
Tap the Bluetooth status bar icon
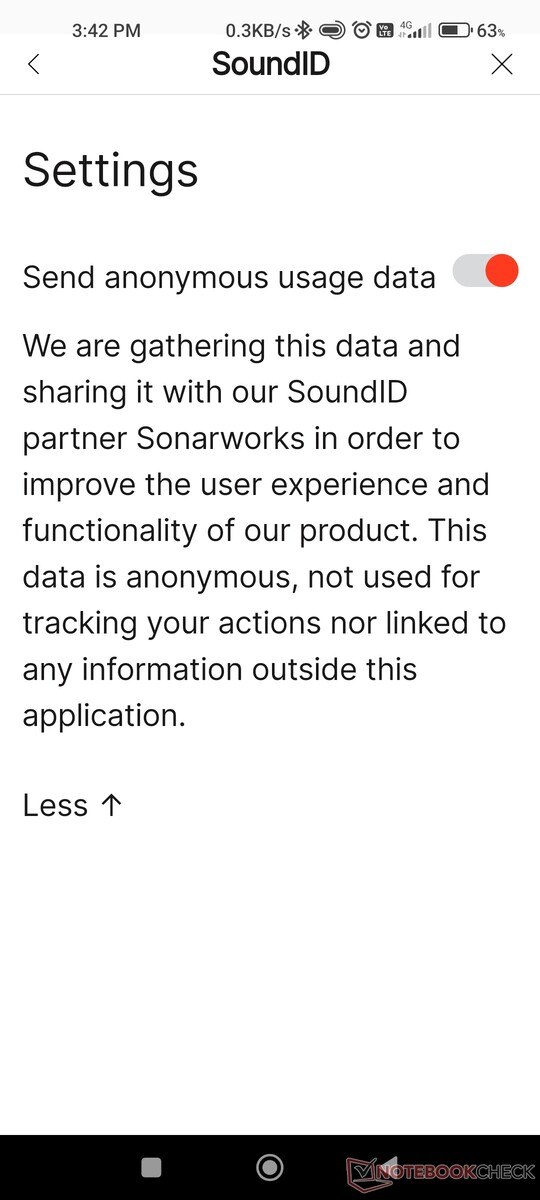[x=304, y=31]
